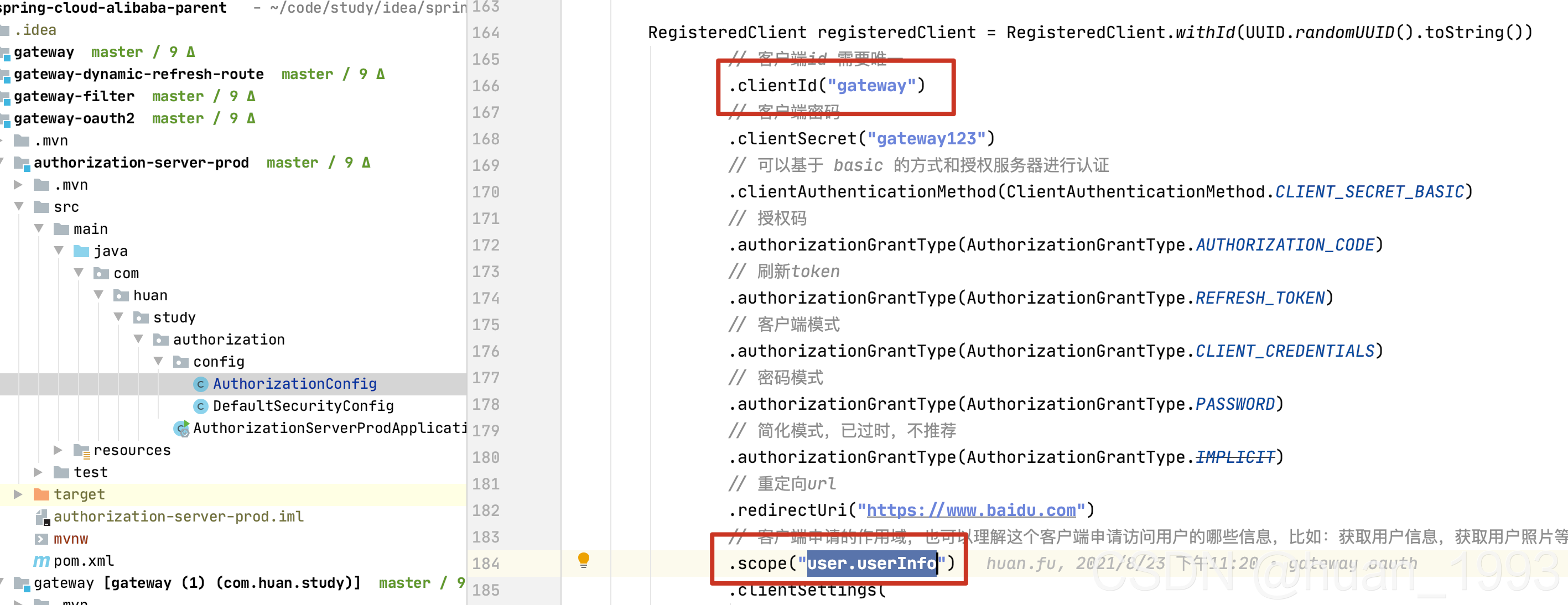Select the gateway-oauth2 module

74,119
